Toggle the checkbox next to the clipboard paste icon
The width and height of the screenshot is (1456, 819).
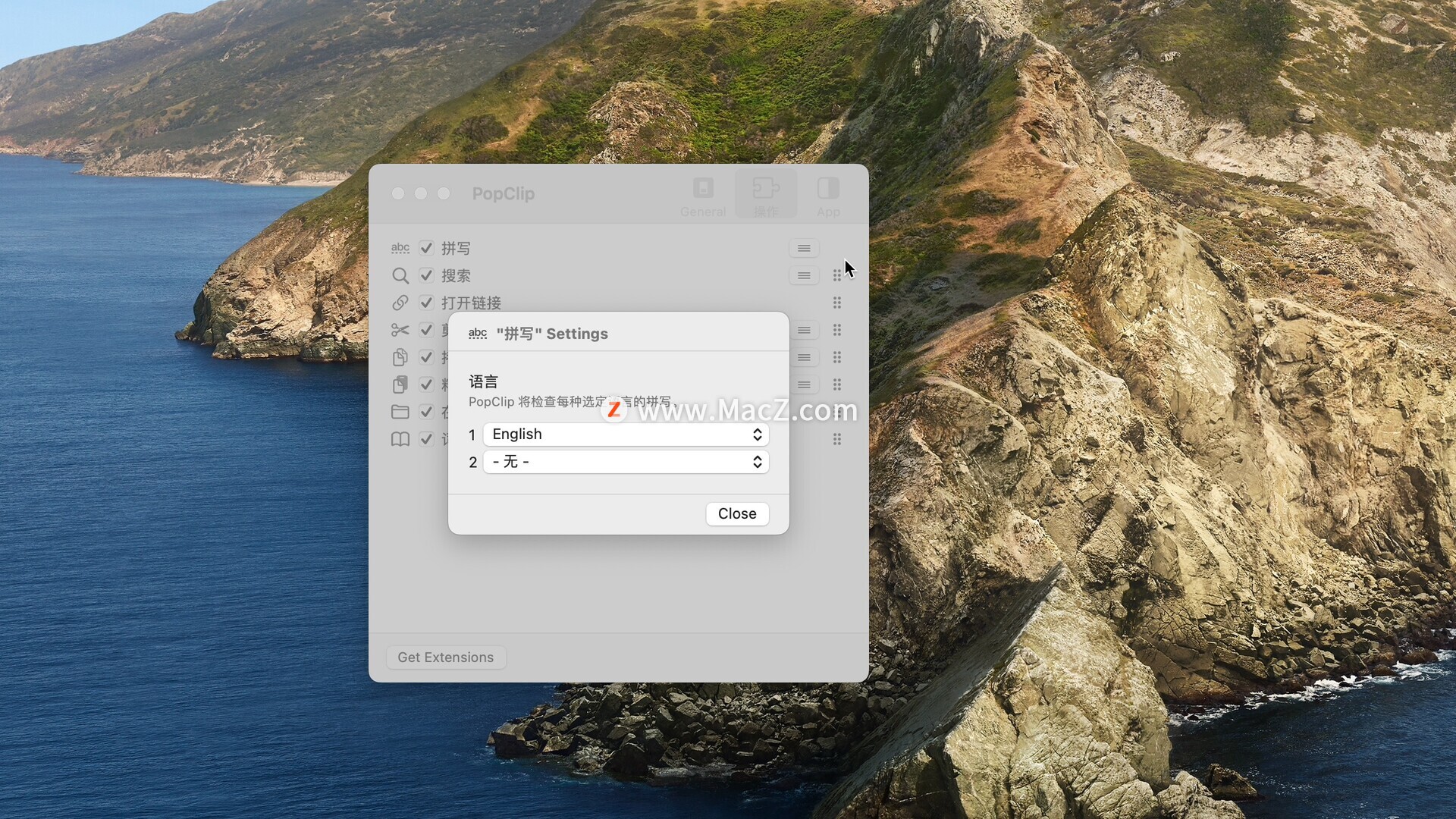click(x=426, y=384)
